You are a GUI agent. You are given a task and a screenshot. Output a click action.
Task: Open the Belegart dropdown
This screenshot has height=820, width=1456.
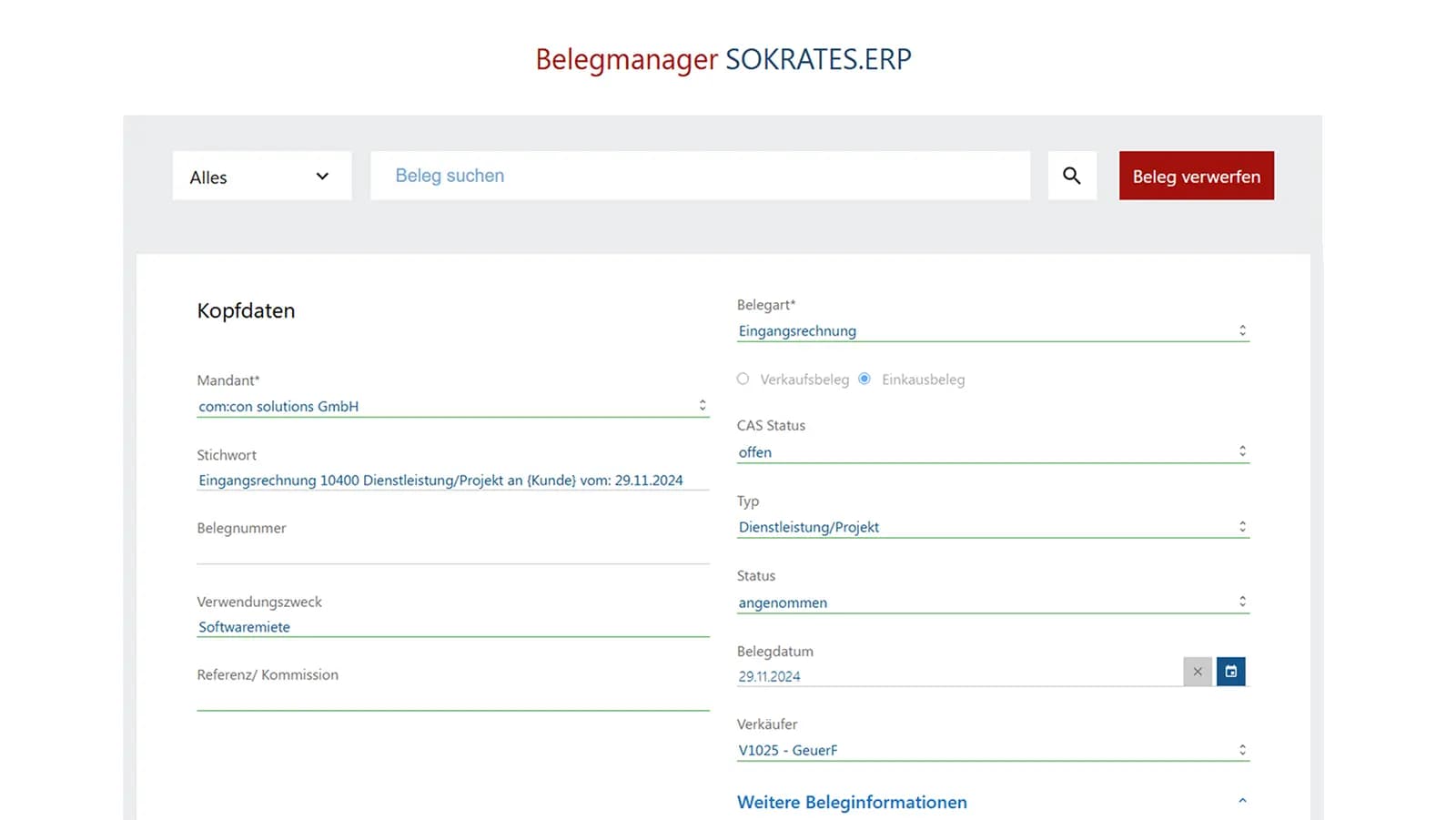click(x=992, y=331)
